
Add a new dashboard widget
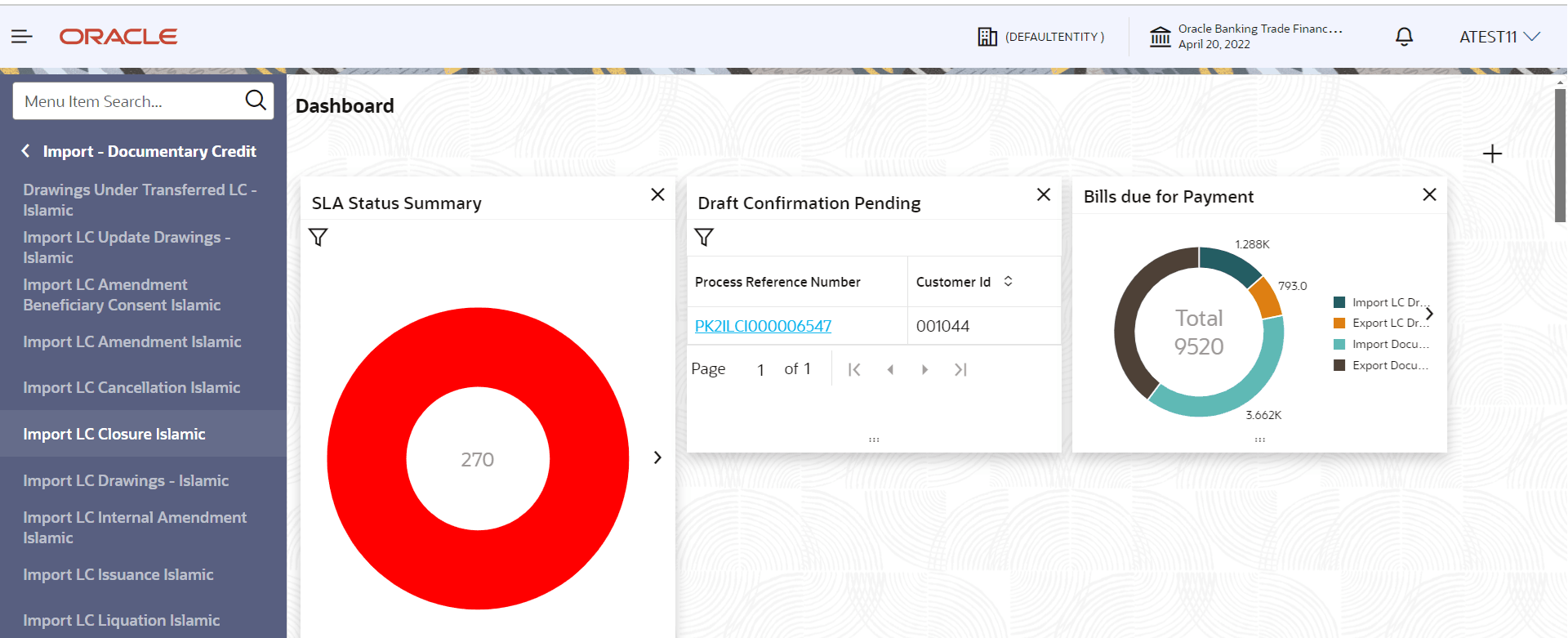pos(1492,154)
